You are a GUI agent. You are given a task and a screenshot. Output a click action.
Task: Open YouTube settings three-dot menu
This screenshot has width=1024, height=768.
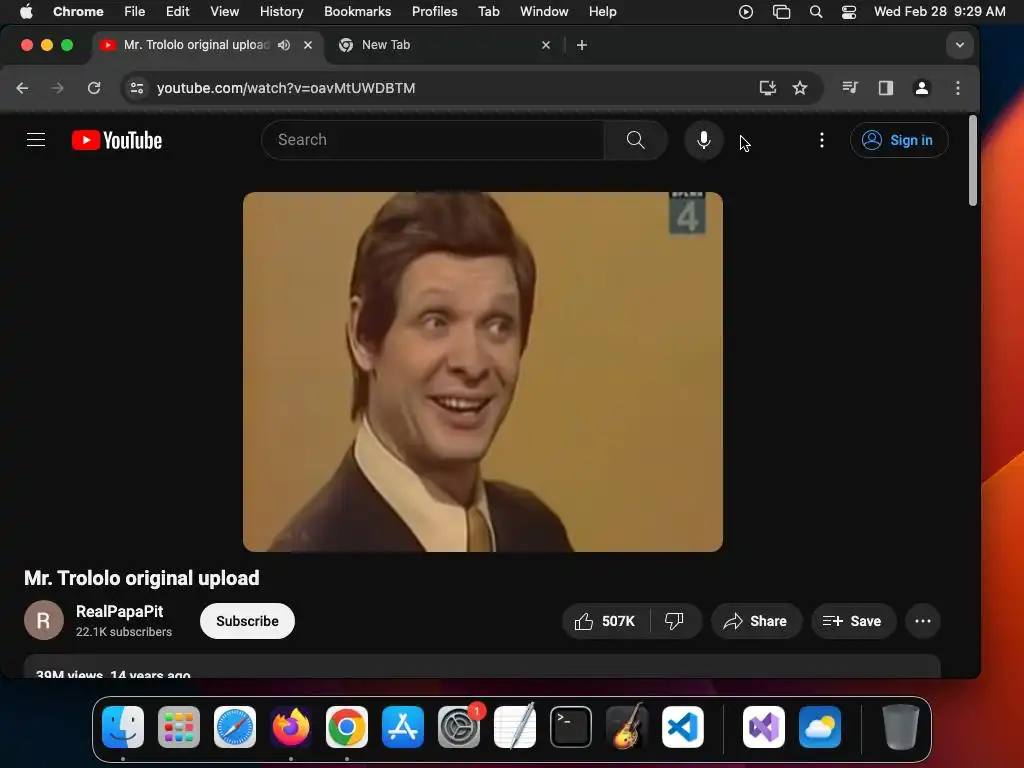(x=822, y=140)
